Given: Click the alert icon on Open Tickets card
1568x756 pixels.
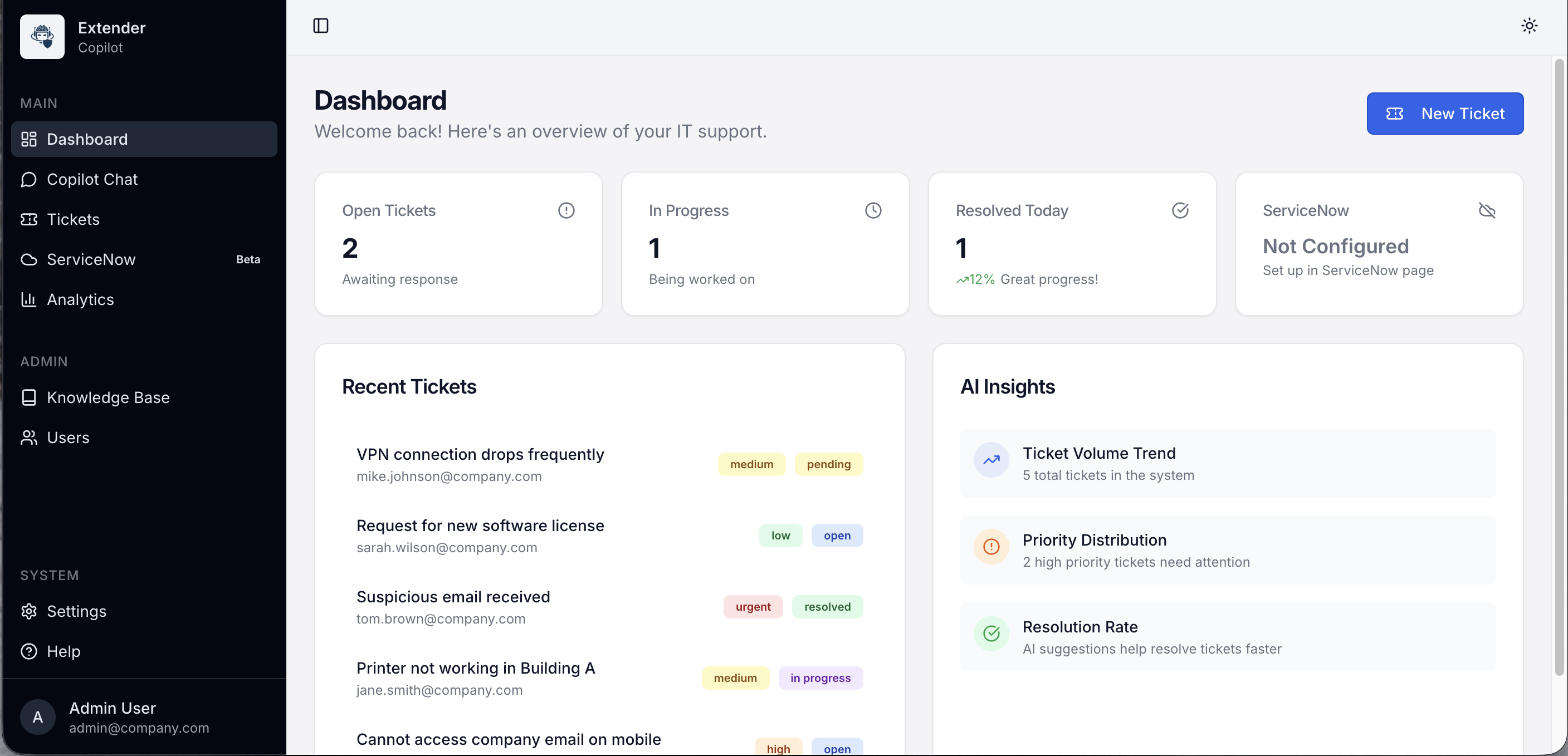Looking at the screenshot, I should (566, 210).
